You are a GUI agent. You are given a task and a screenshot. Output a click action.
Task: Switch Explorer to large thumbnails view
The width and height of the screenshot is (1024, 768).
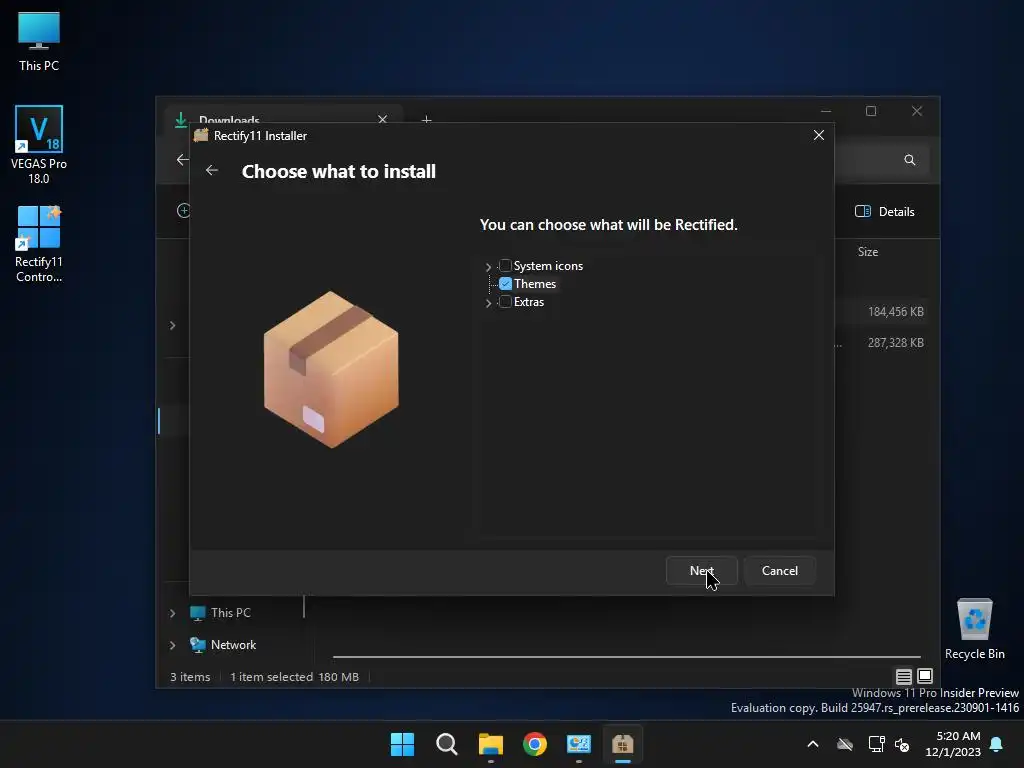pos(925,677)
